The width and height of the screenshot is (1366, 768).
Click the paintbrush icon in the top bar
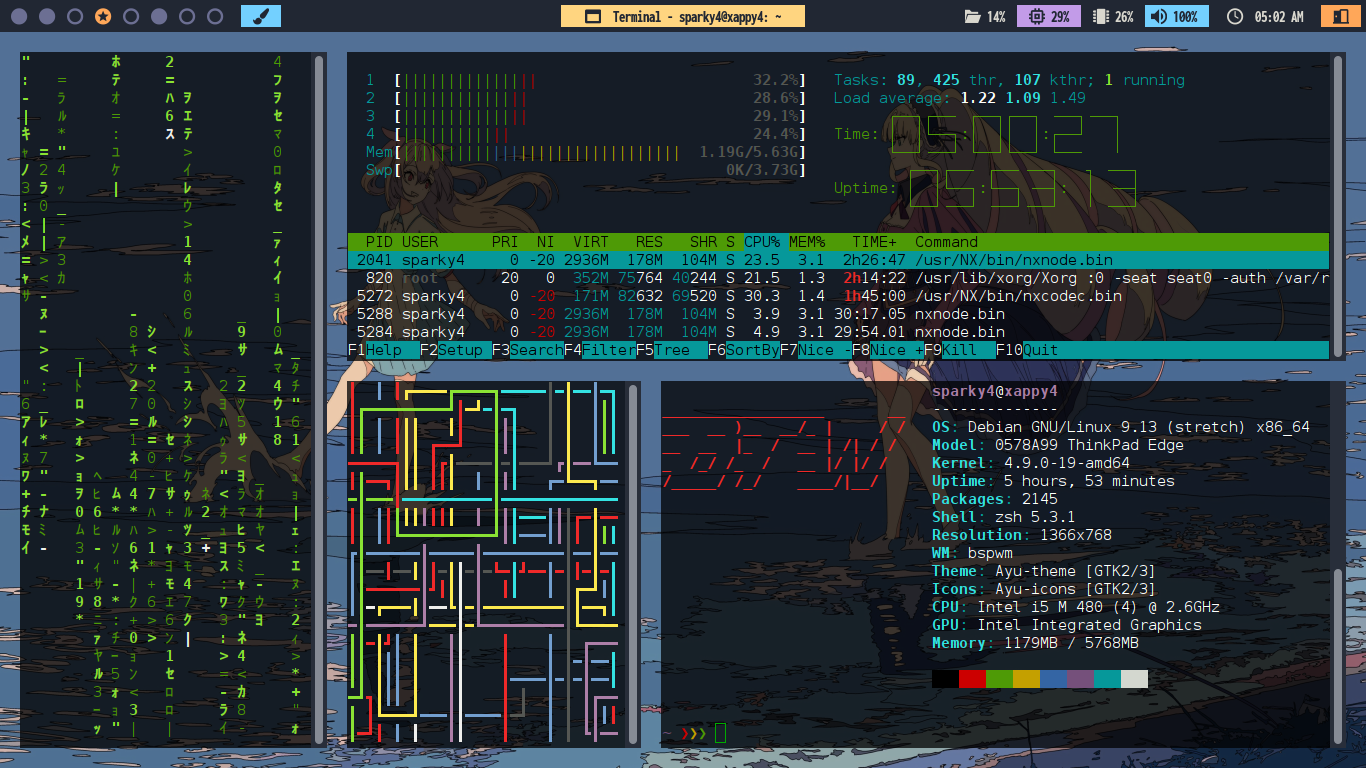coord(261,16)
